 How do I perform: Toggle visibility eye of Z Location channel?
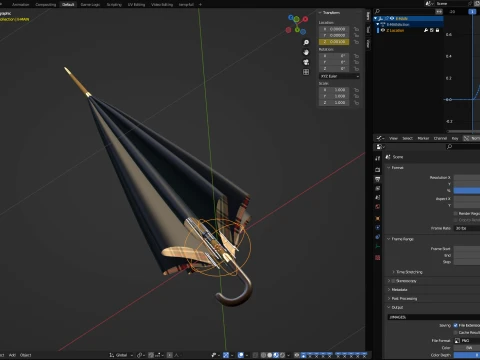point(383,30)
